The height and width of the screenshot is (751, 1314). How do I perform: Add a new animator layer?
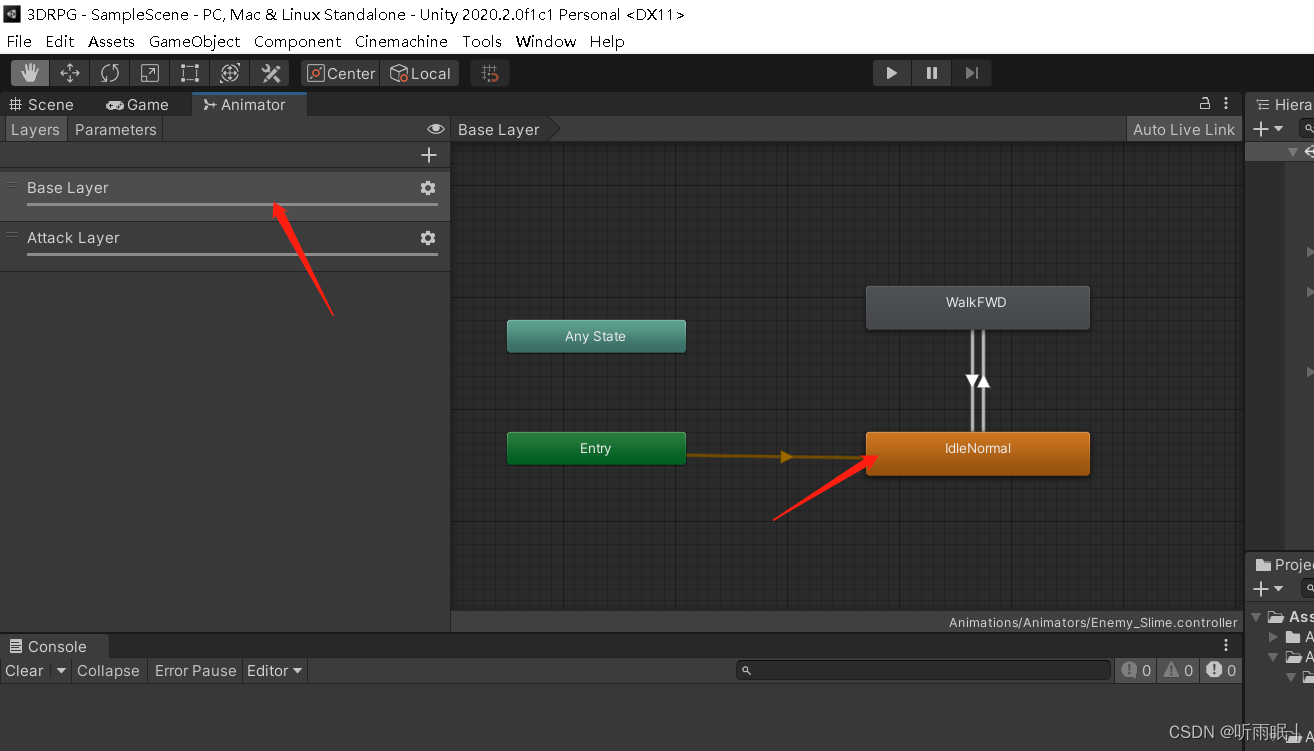(429, 155)
